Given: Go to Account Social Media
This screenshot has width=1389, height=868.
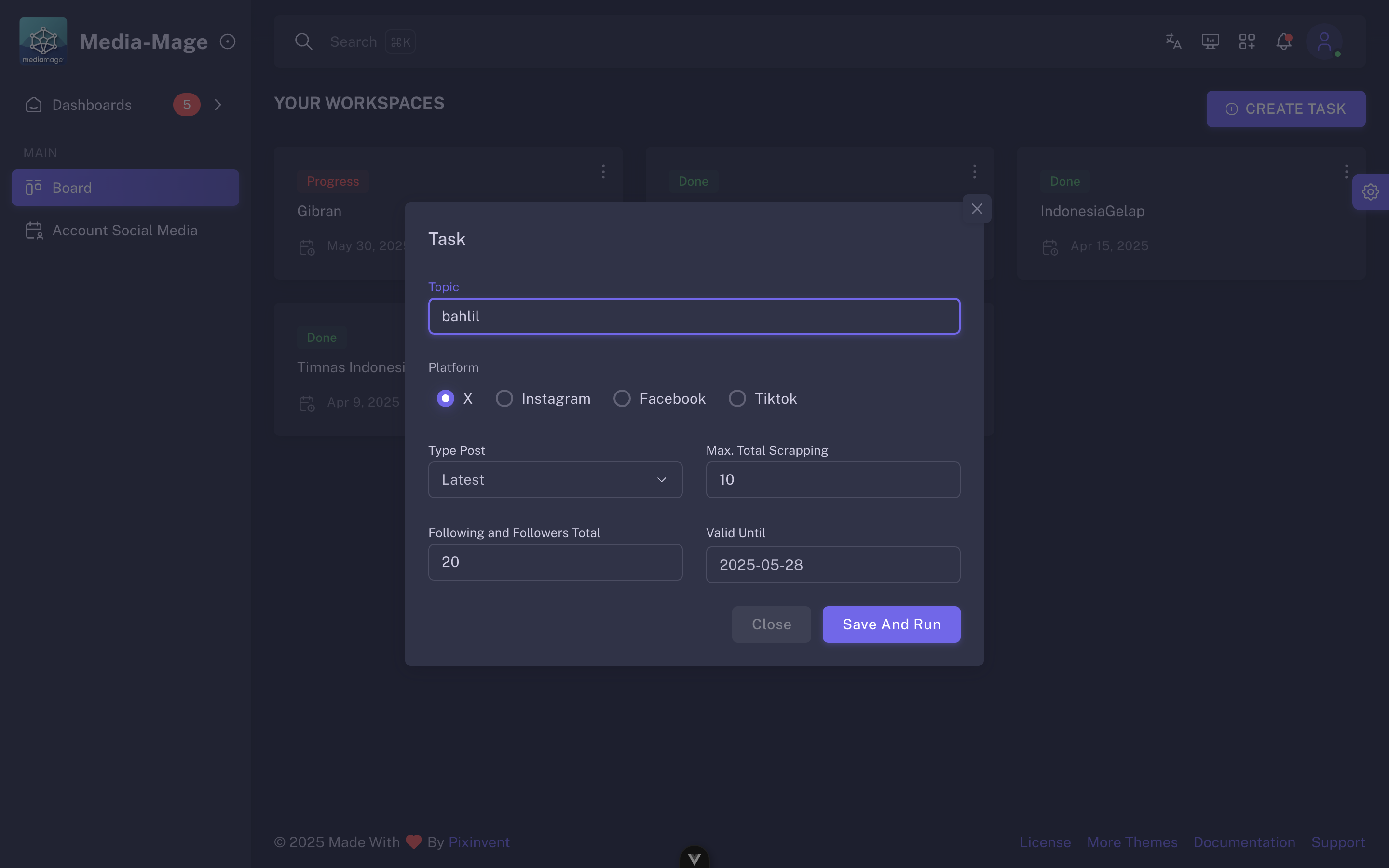Looking at the screenshot, I should click(124, 230).
